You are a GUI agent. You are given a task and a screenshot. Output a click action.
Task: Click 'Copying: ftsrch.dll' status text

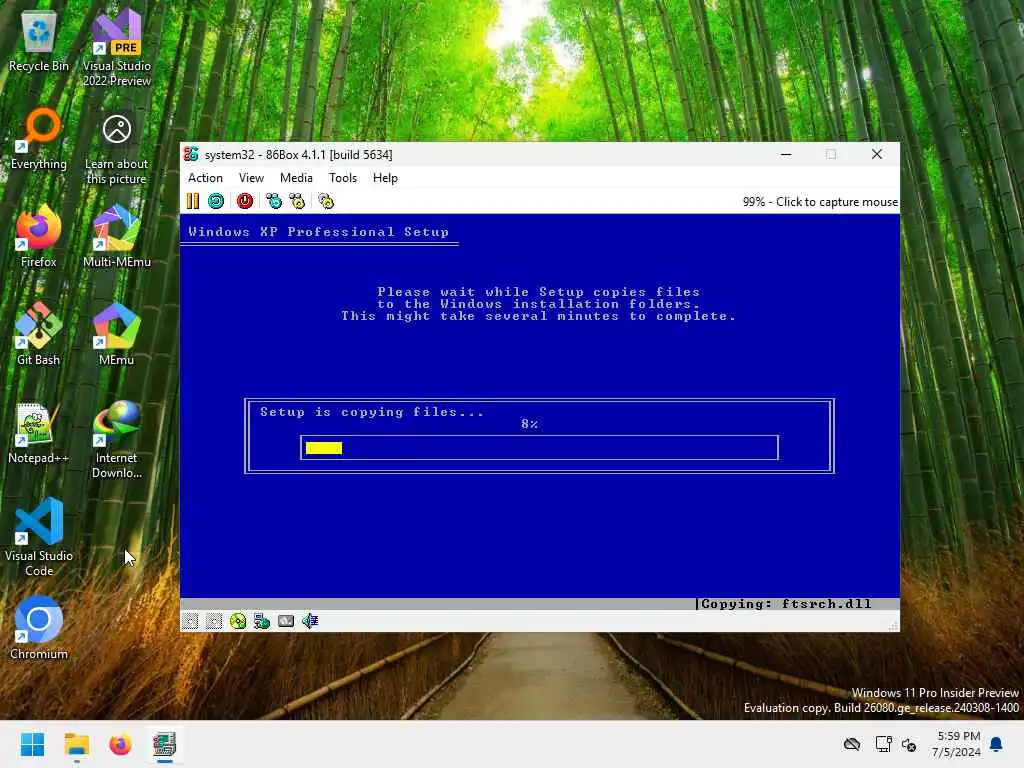[786, 604]
